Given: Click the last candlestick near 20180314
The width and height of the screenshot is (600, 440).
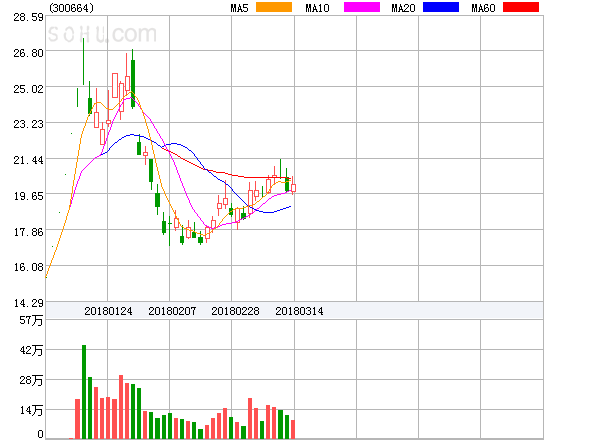Looking at the screenshot, I should 293,186.
